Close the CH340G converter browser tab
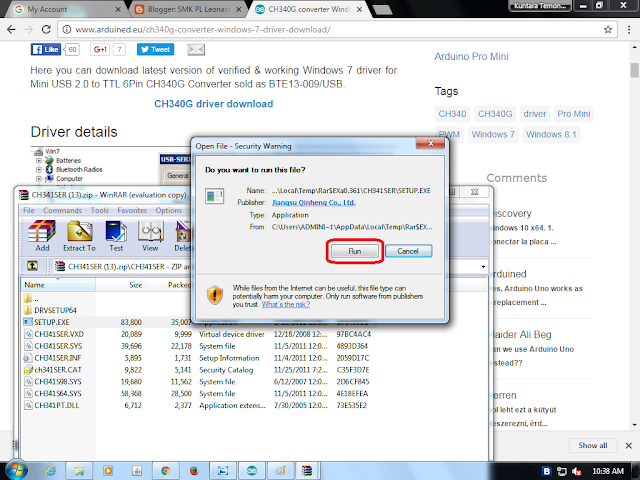 click(x=359, y=9)
